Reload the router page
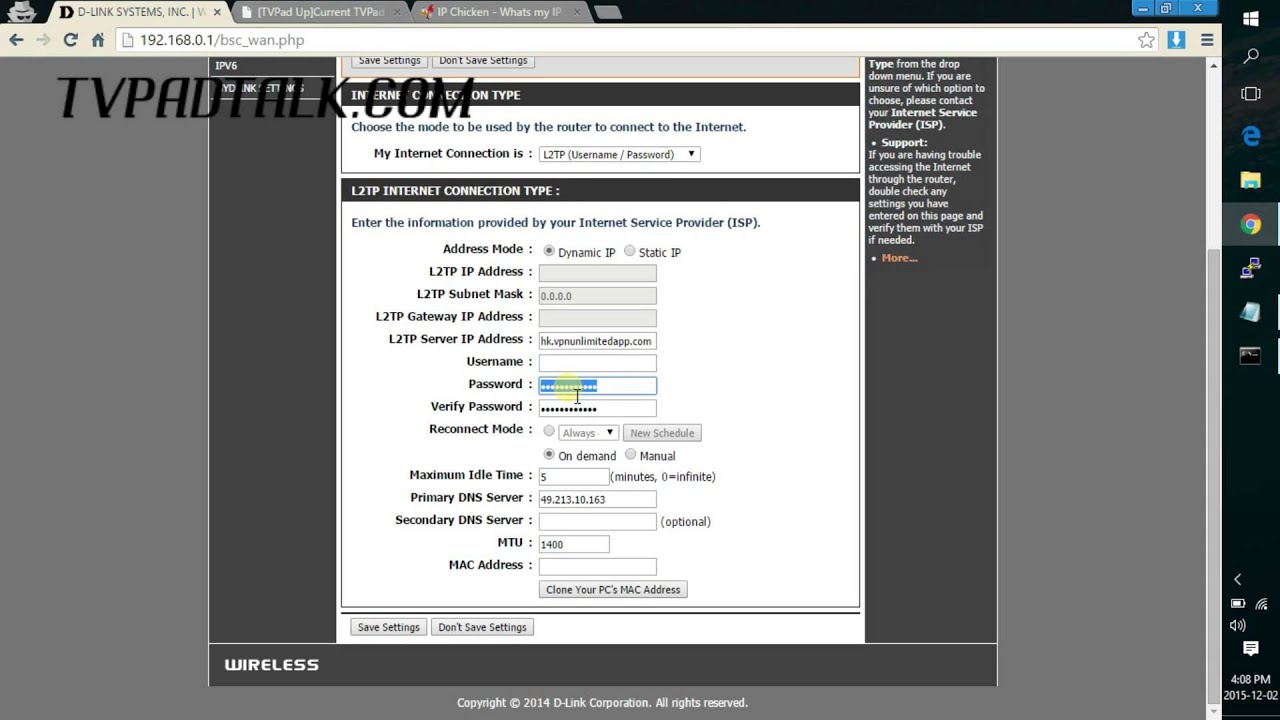Viewport: 1280px width, 720px height. coord(70,40)
